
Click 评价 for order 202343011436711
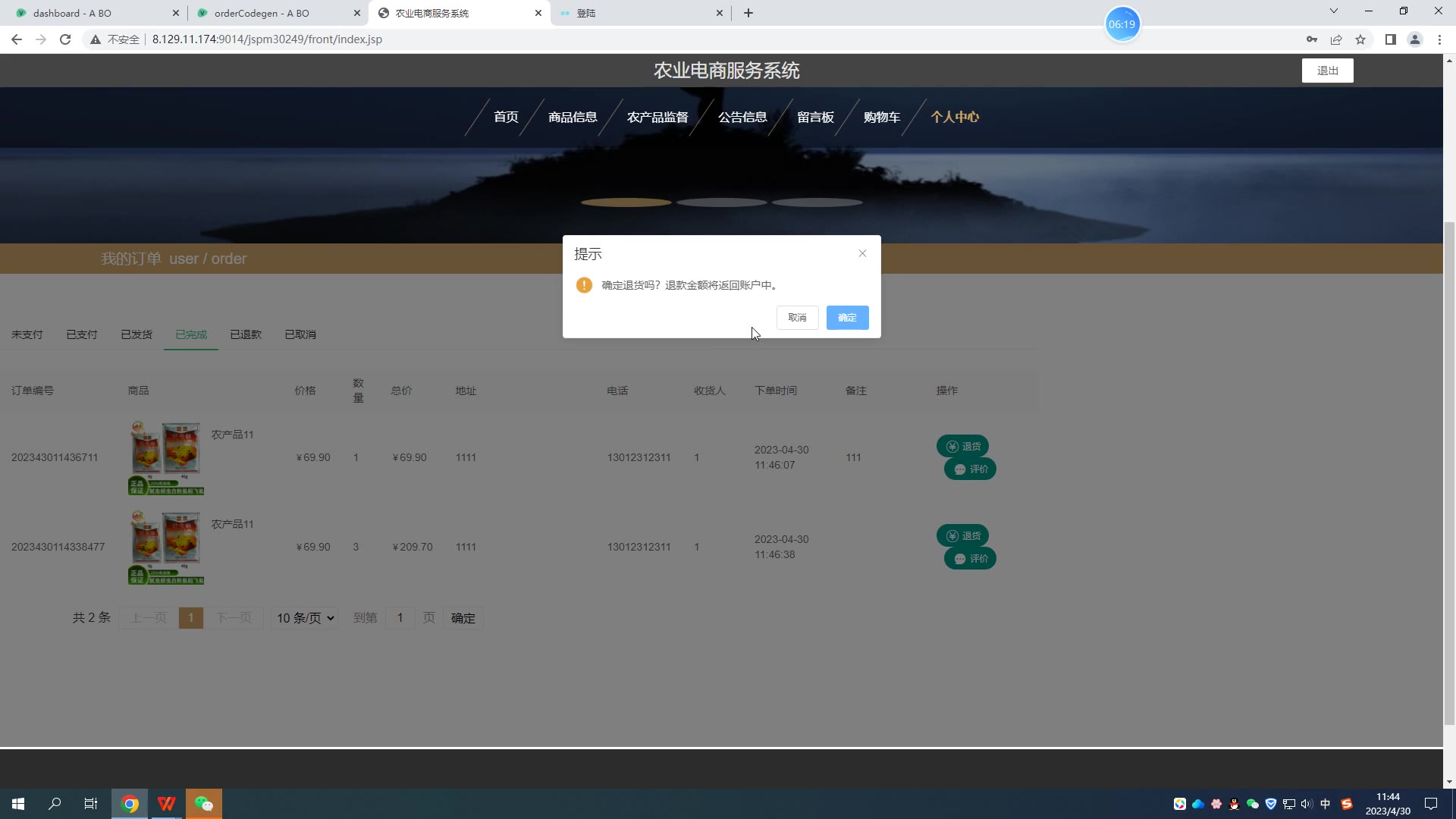(x=970, y=469)
